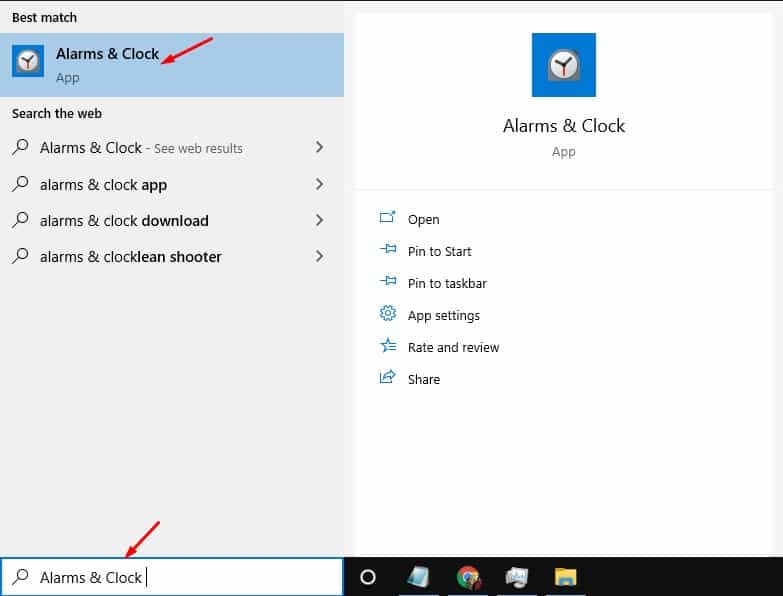Open 'Alarms & Clock - See web results'
The width and height of the screenshot is (783, 596).
(172, 147)
